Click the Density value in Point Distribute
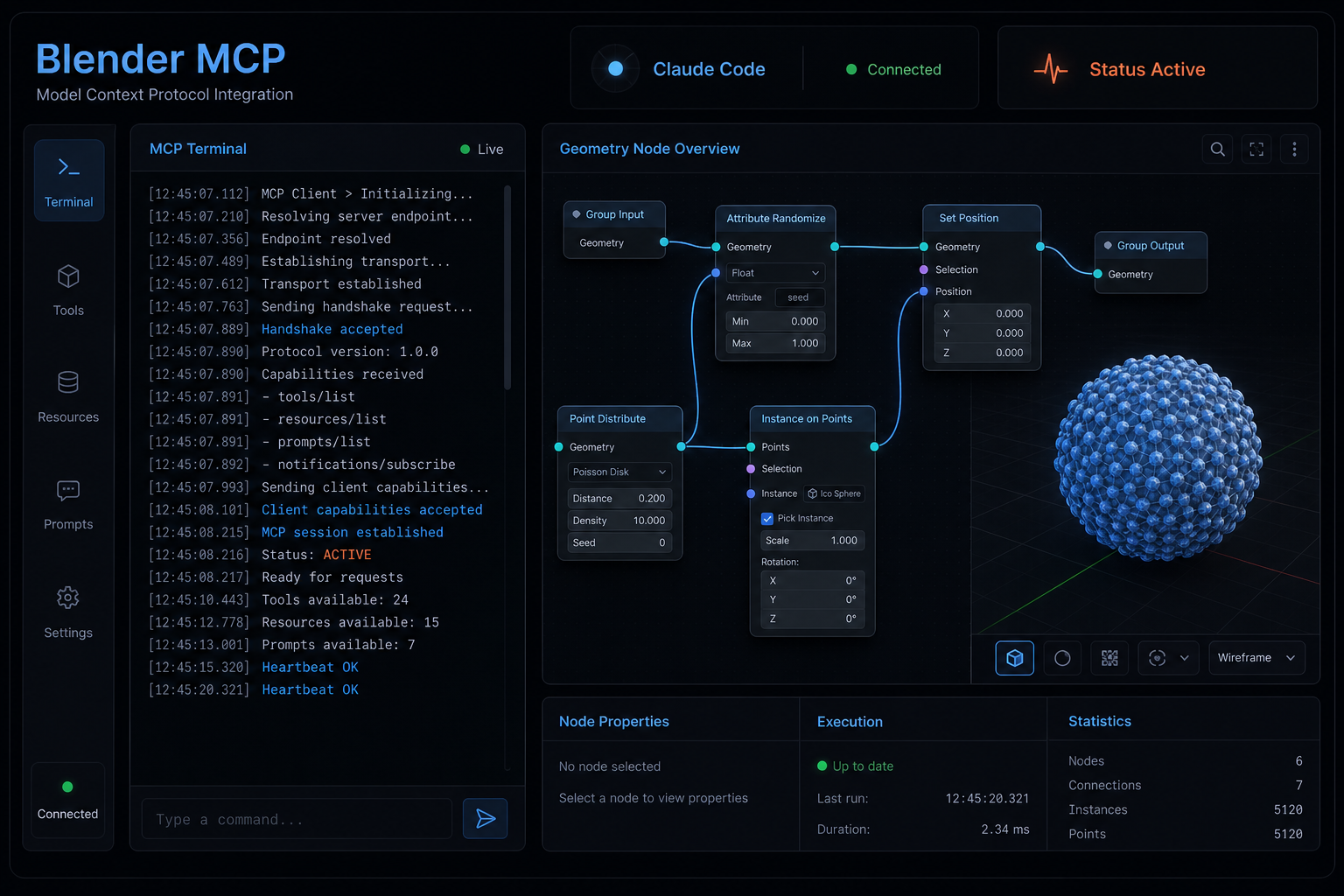 pyautogui.click(x=619, y=520)
